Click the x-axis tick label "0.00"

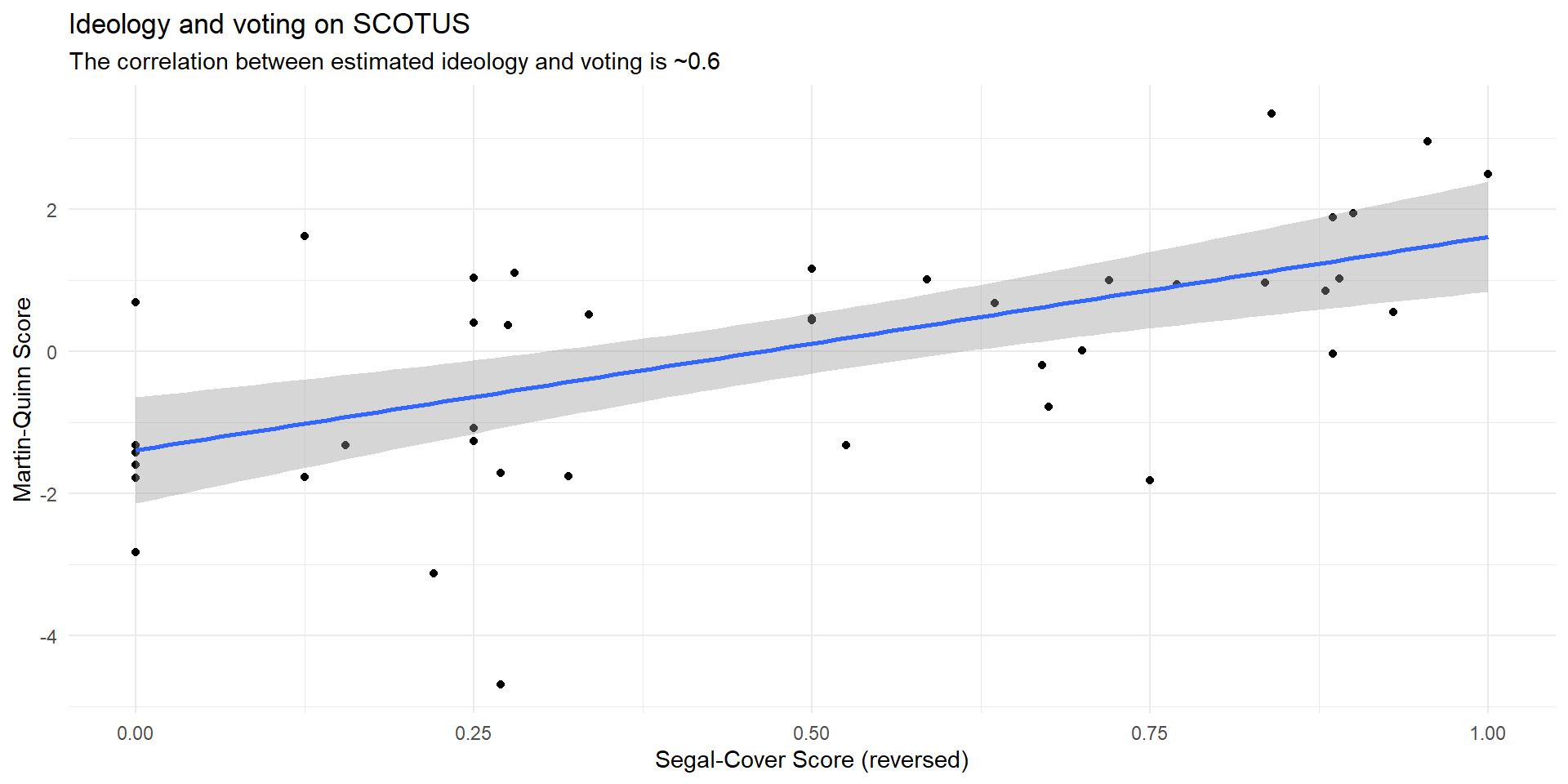coord(136,733)
